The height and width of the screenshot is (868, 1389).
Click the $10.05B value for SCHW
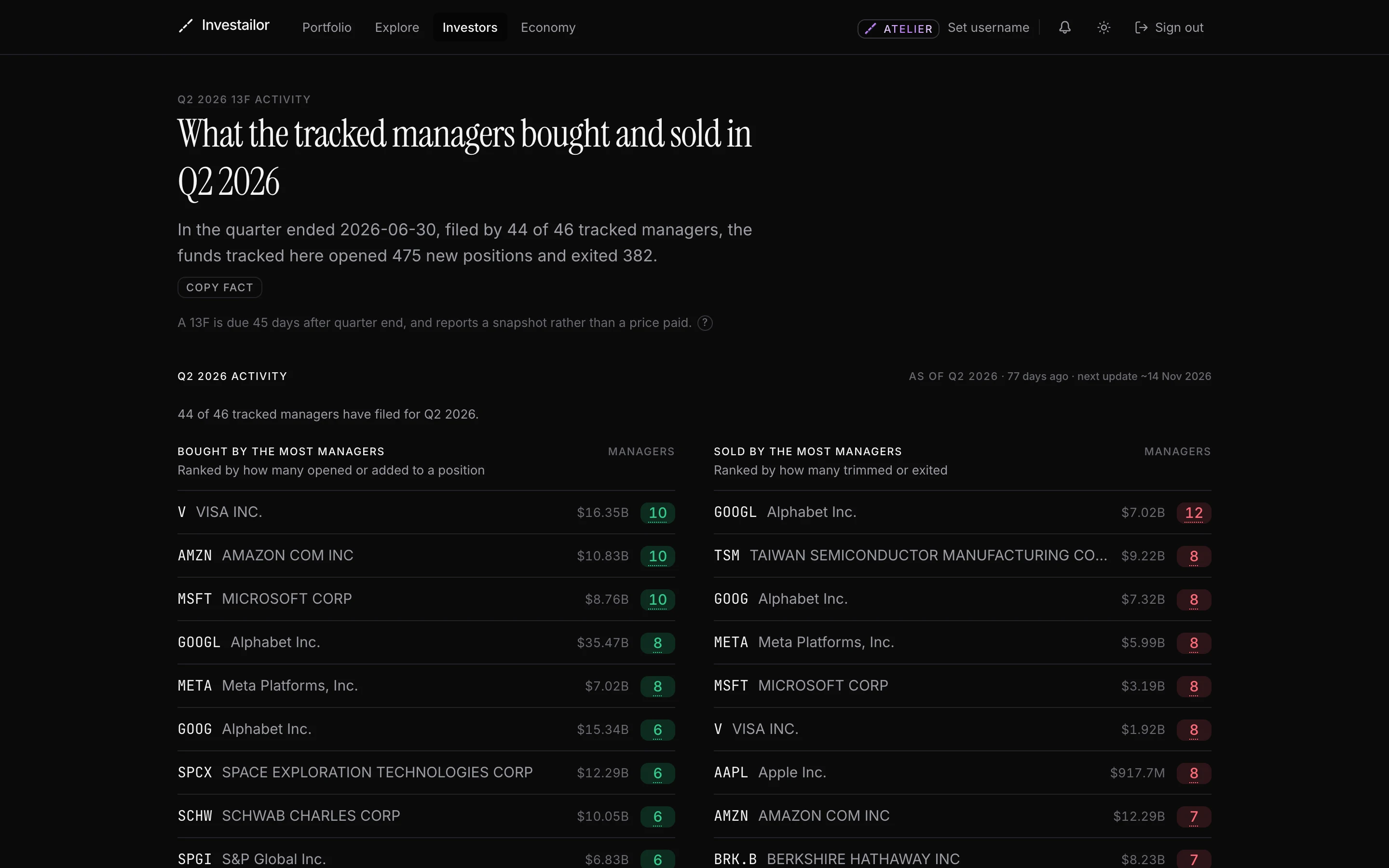[603, 816]
